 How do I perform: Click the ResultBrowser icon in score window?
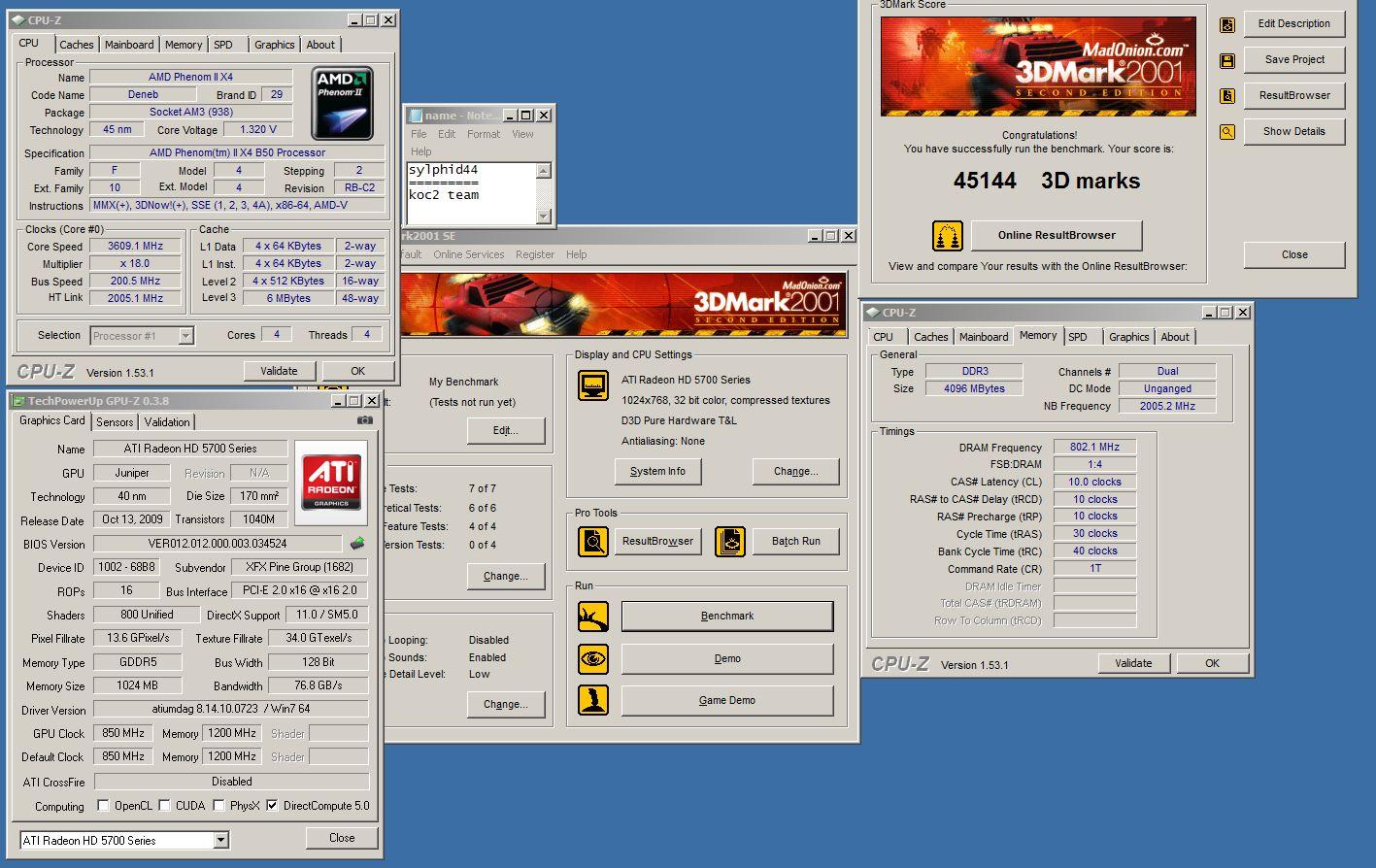pos(1227,96)
